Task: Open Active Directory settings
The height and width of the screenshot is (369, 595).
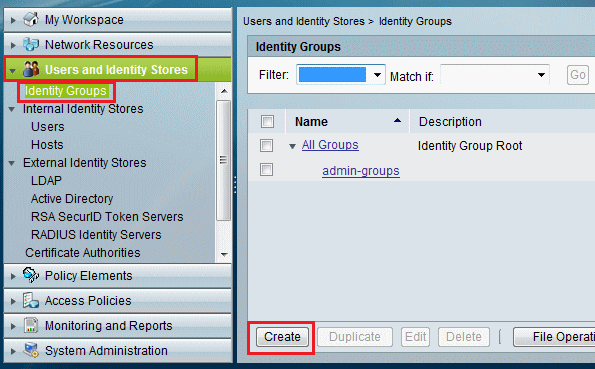Action: point(72,199)
